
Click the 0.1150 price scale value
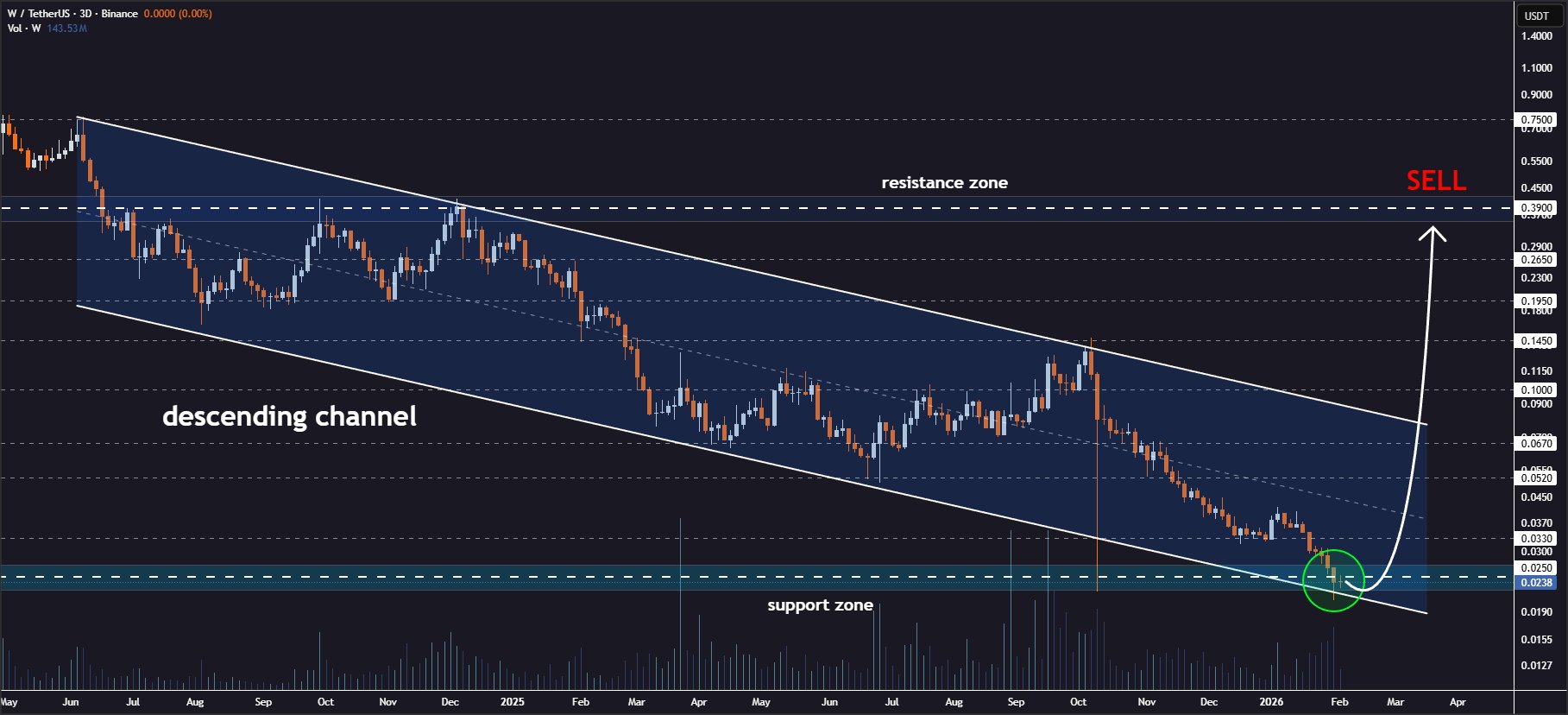click(1536, 371)
